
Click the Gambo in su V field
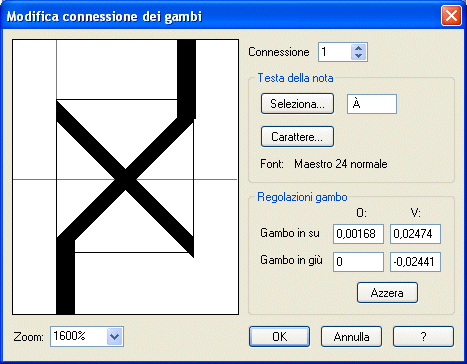click(x=415, y=234)
